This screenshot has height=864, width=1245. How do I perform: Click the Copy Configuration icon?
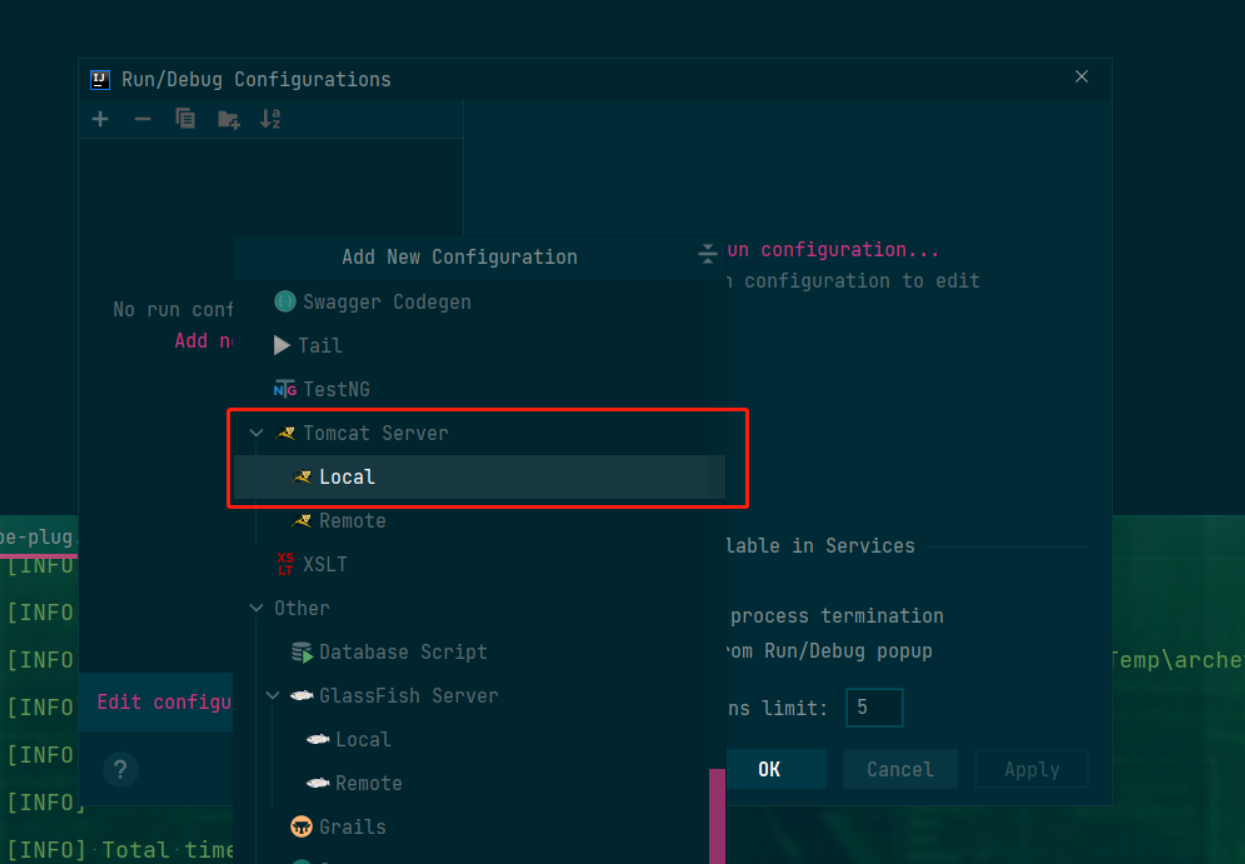[185, 119]
